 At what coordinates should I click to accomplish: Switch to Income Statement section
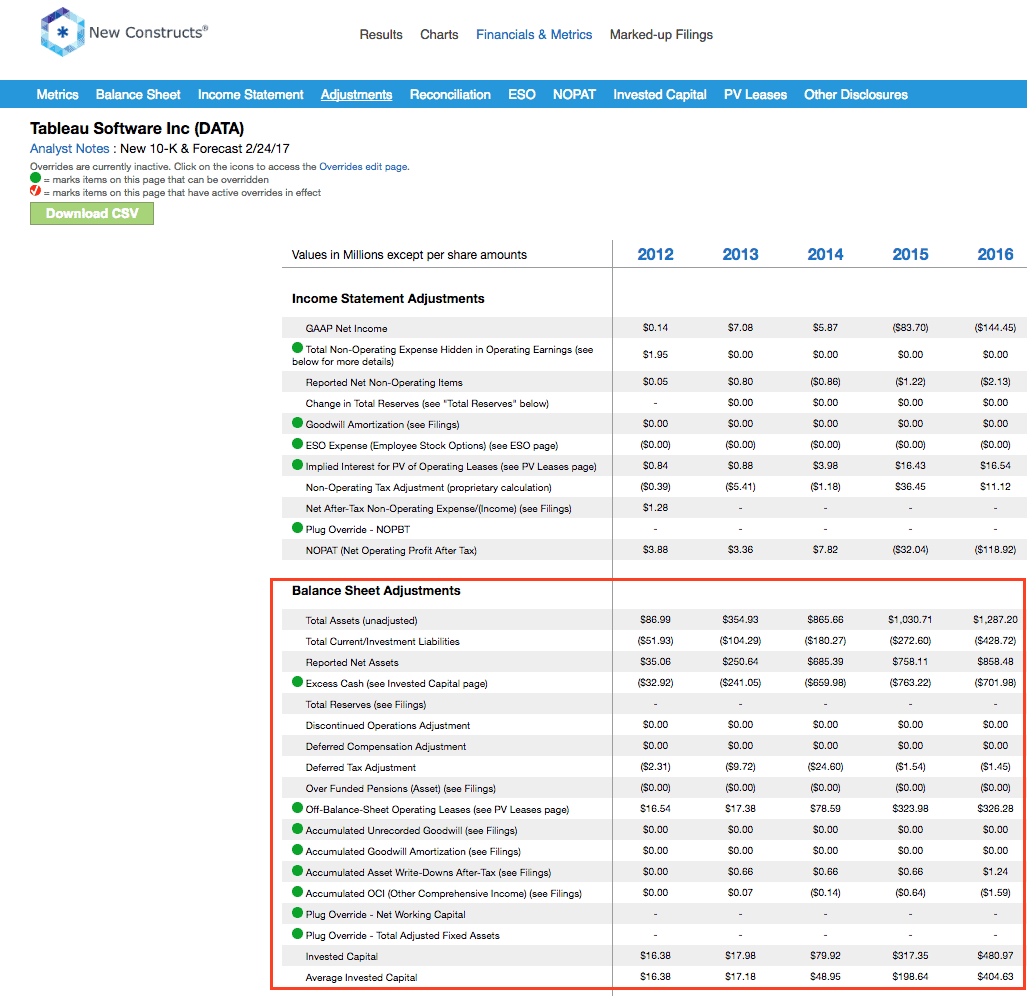coord(251,94)
